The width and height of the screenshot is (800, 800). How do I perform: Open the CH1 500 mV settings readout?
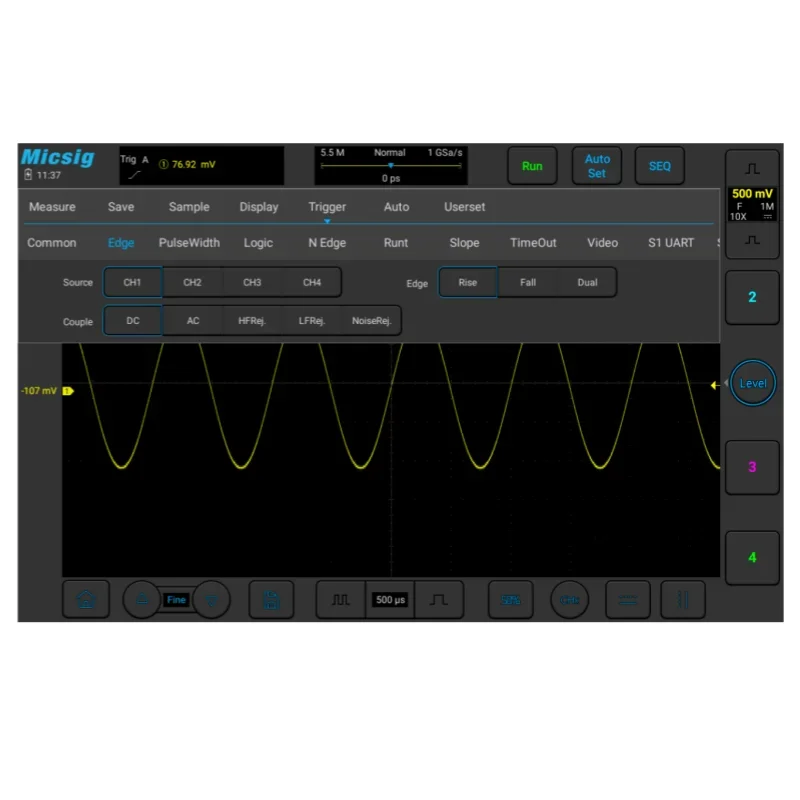pyautogui.click(x=752, y=204)
